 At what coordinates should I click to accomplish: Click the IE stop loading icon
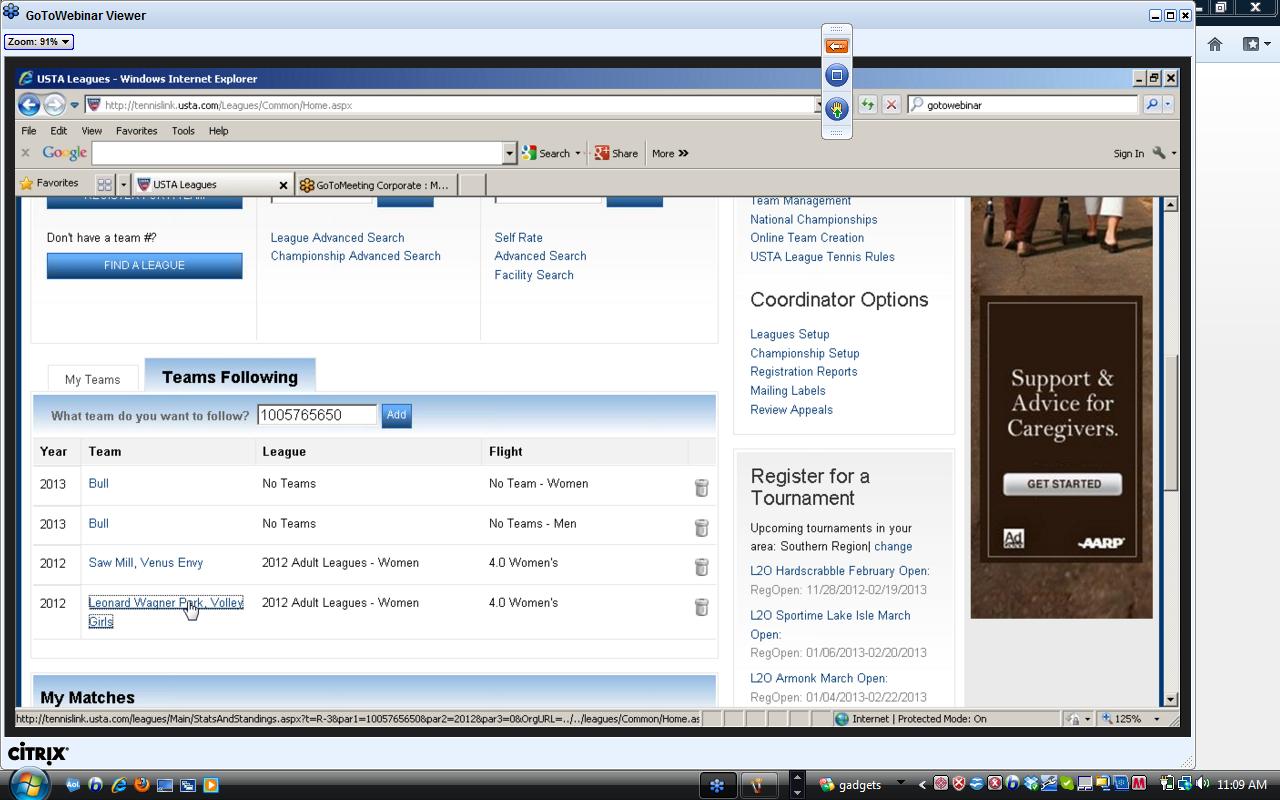[891, 105]
